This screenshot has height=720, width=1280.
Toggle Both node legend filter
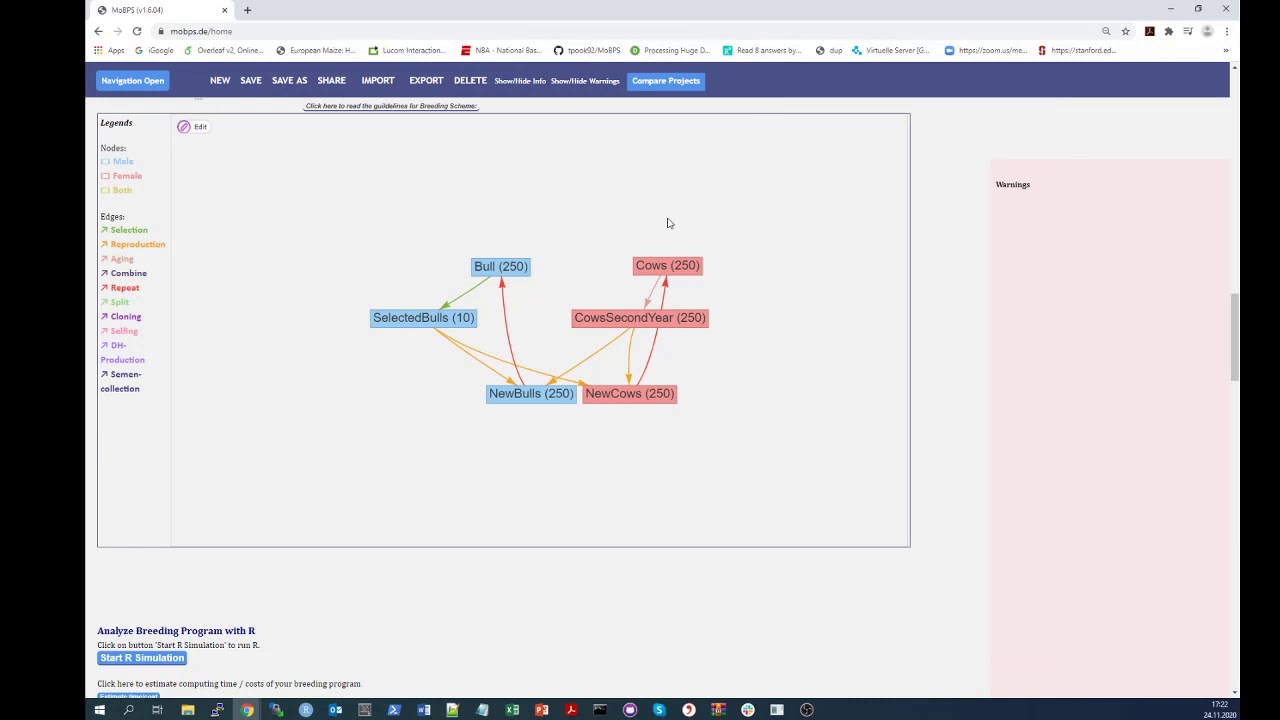[116, 190]
